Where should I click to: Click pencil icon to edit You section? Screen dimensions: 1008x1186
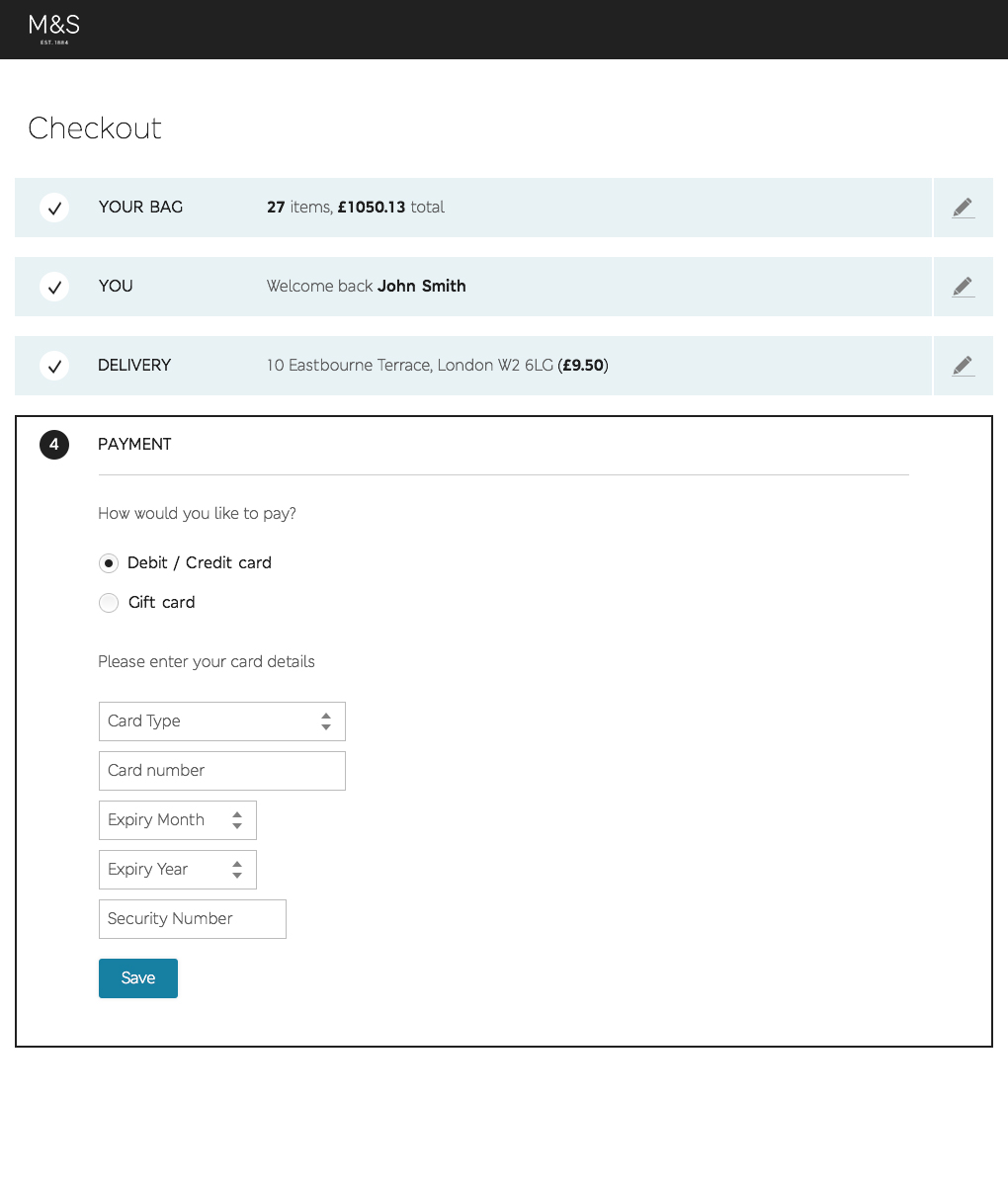(963, 287)
